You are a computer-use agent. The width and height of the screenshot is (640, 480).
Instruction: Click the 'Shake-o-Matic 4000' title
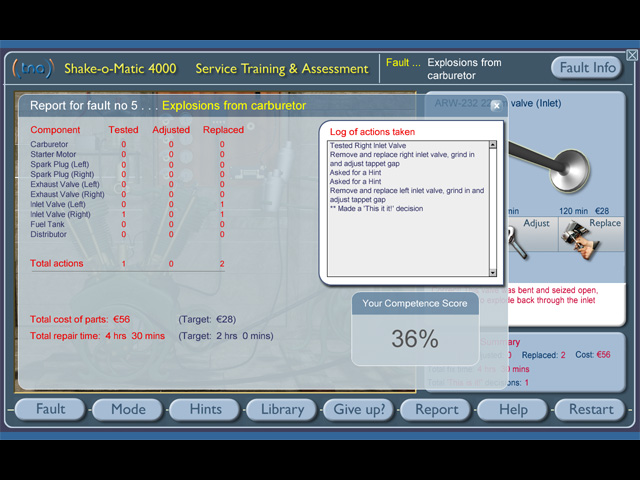tap(120, 68)
